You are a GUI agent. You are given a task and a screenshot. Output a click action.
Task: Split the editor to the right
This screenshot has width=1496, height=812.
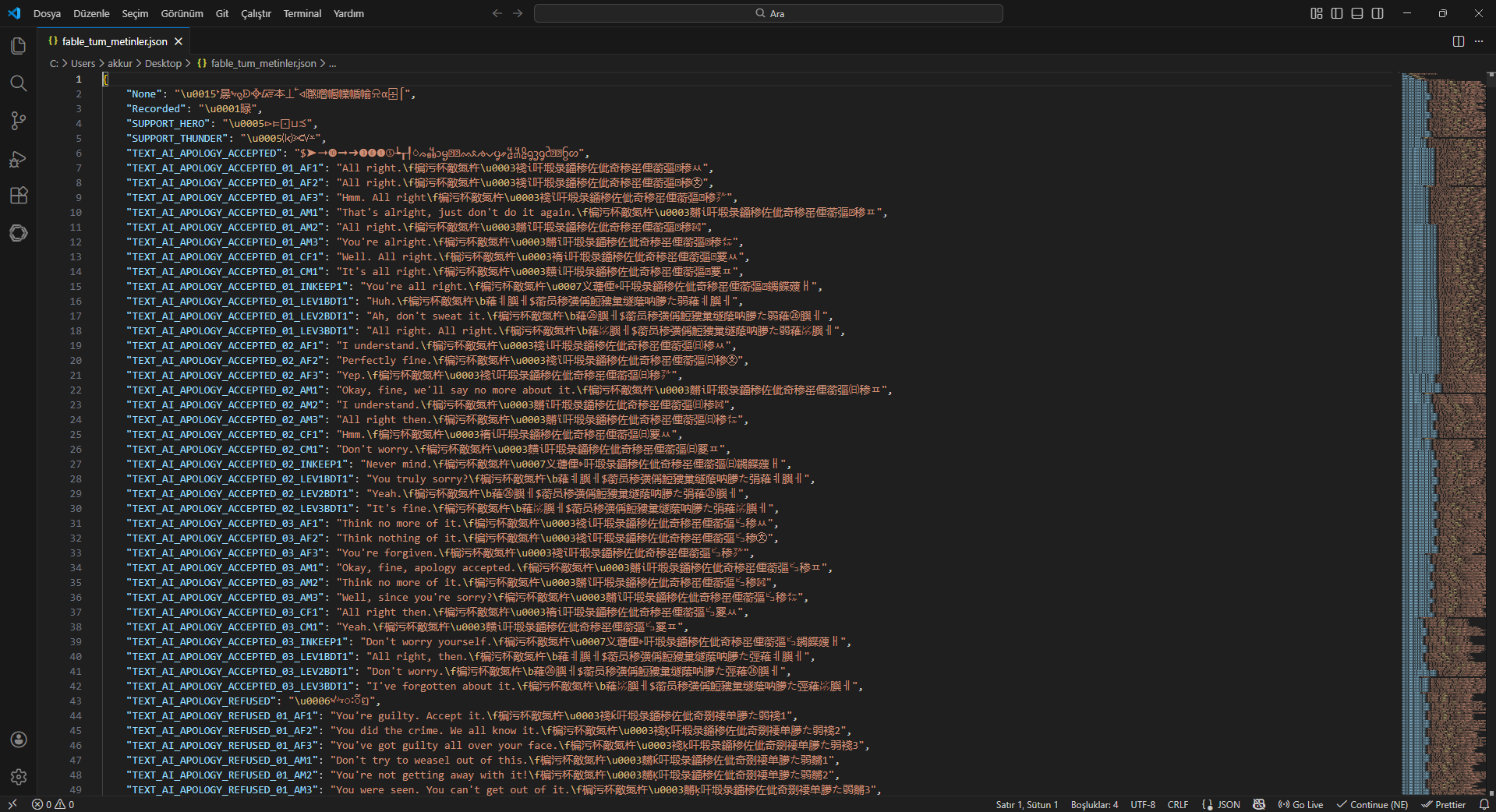[1458, 41]
